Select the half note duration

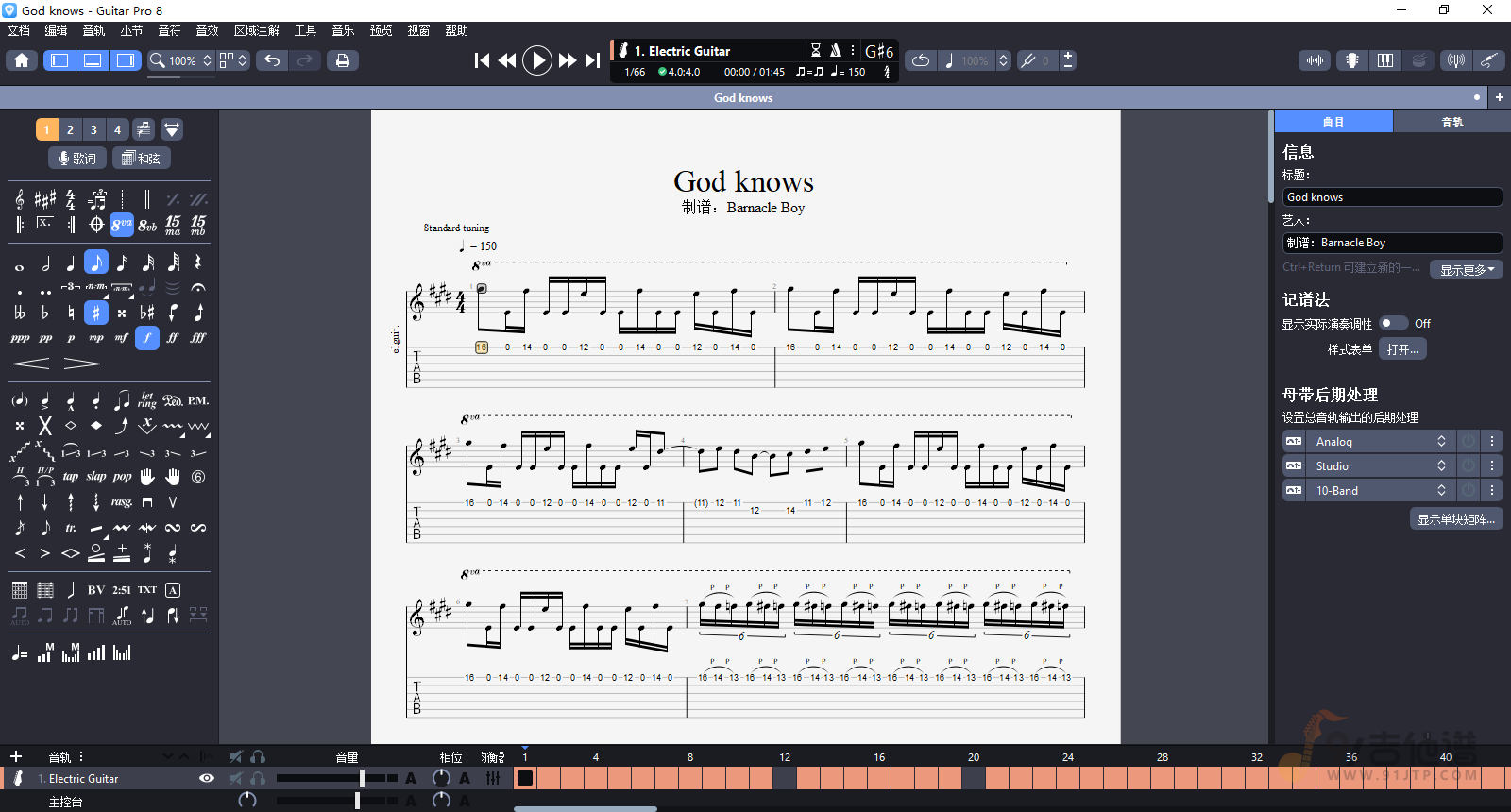pos(45,262)
